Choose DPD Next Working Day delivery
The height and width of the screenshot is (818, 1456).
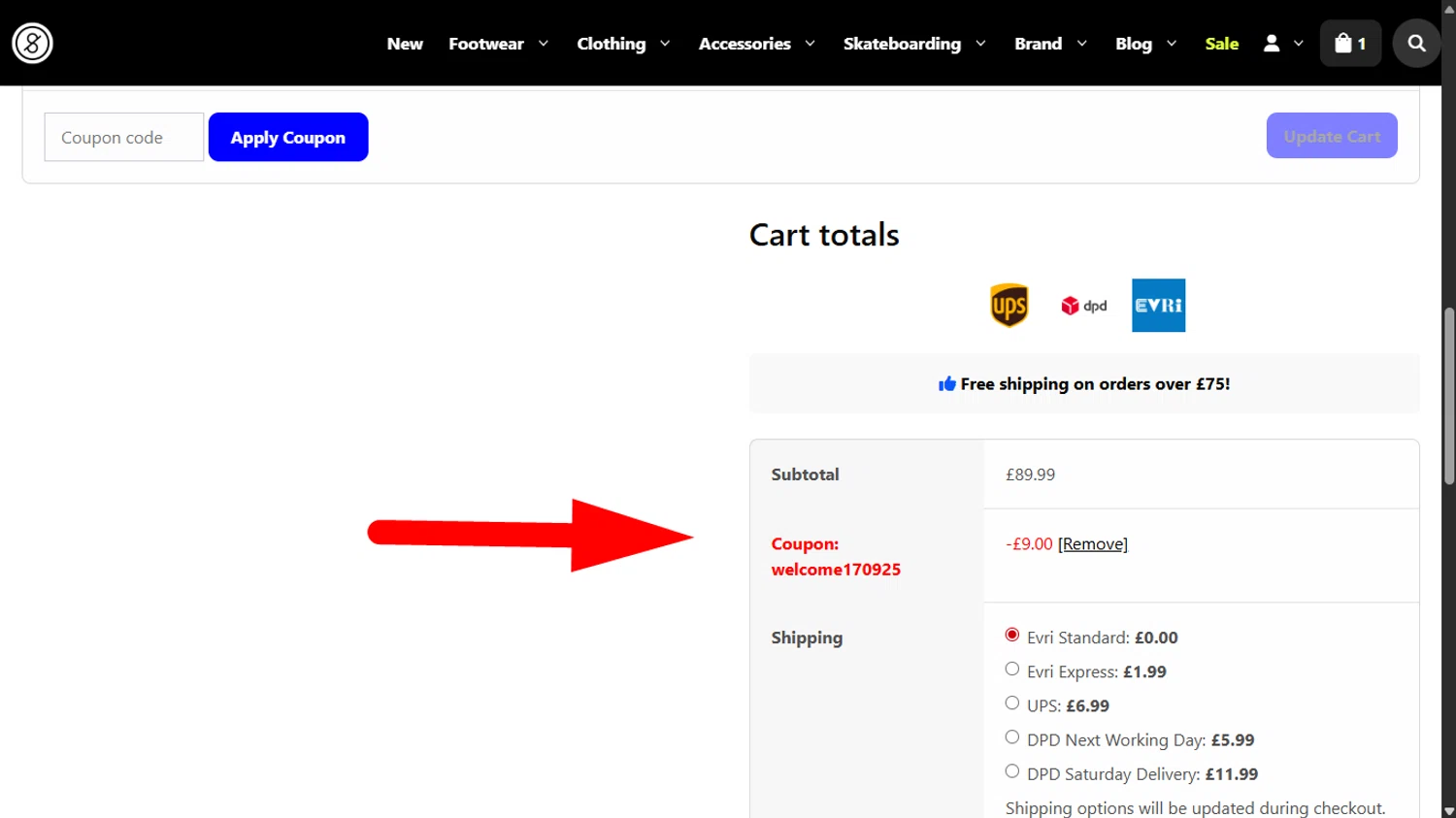tap(1012, 736)
